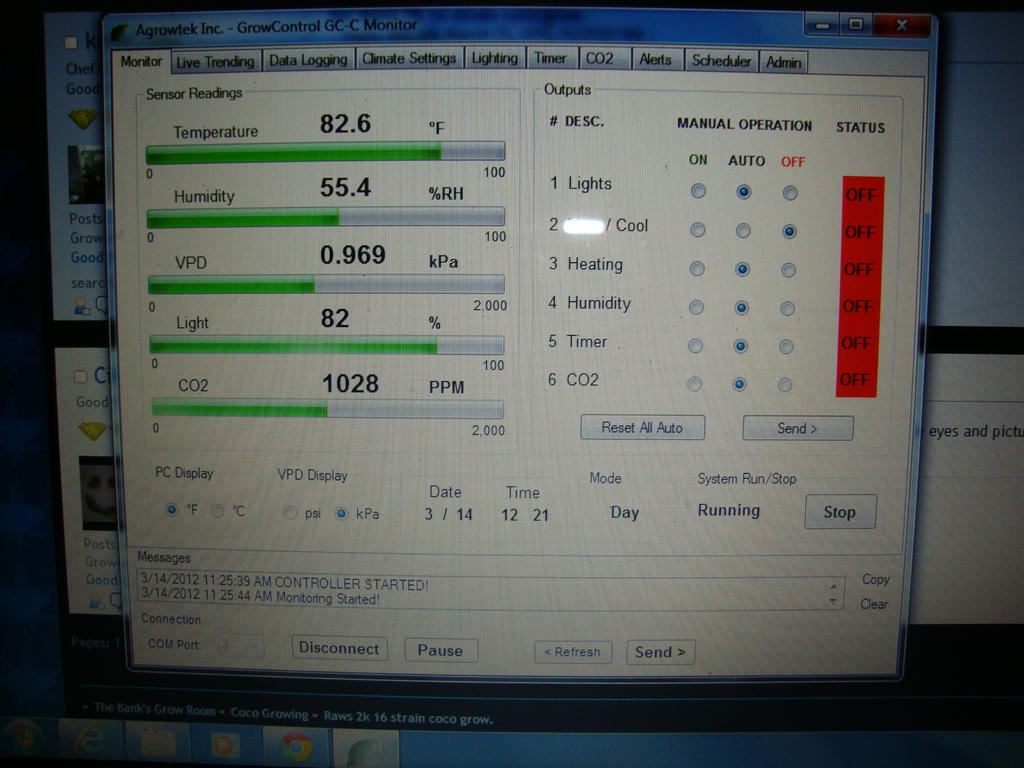Set CO2 output to OFF

(784, 385)
